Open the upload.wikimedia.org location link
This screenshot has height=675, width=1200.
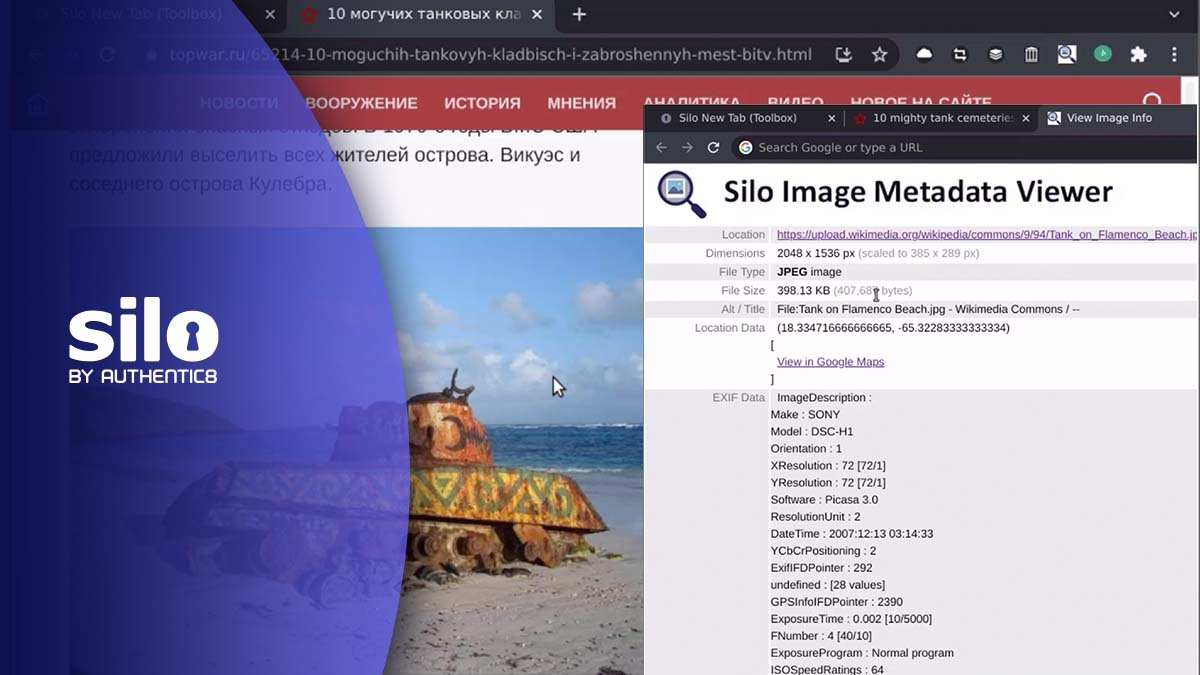point(986,235)
